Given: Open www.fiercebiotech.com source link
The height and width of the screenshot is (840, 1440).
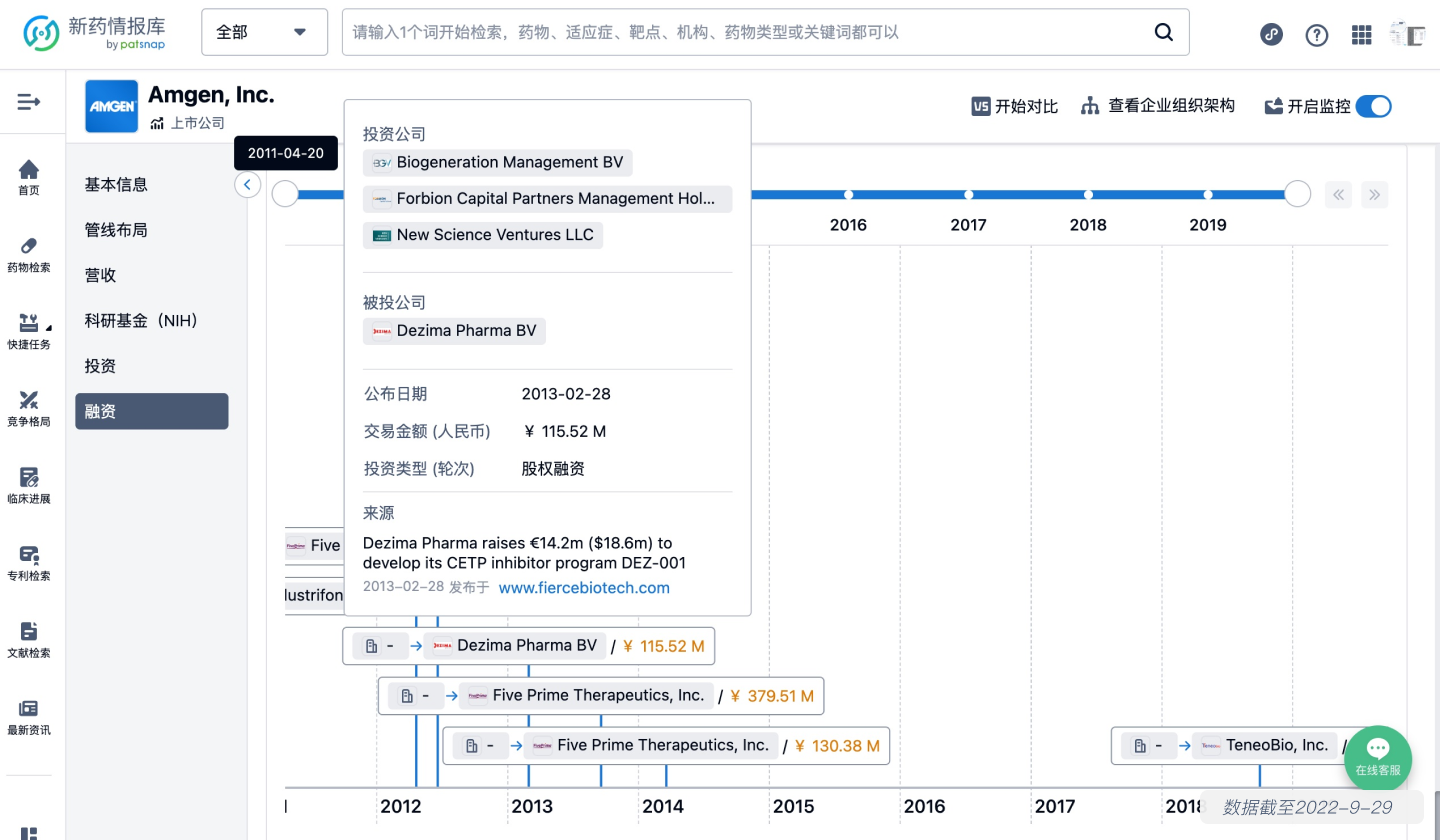Looking at the screenshot, I should coord(584,588).
